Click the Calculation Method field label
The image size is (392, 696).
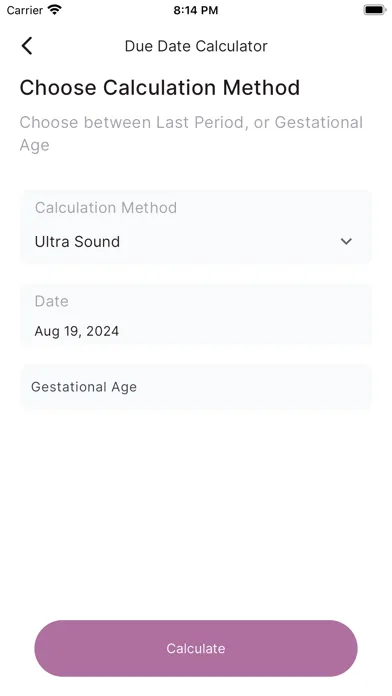tap(106, 208)
